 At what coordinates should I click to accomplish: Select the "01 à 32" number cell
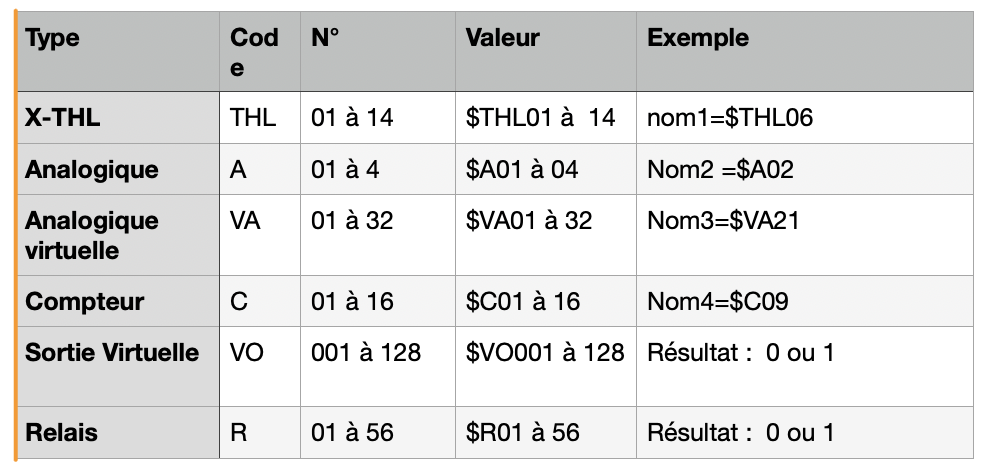[352, 220]
